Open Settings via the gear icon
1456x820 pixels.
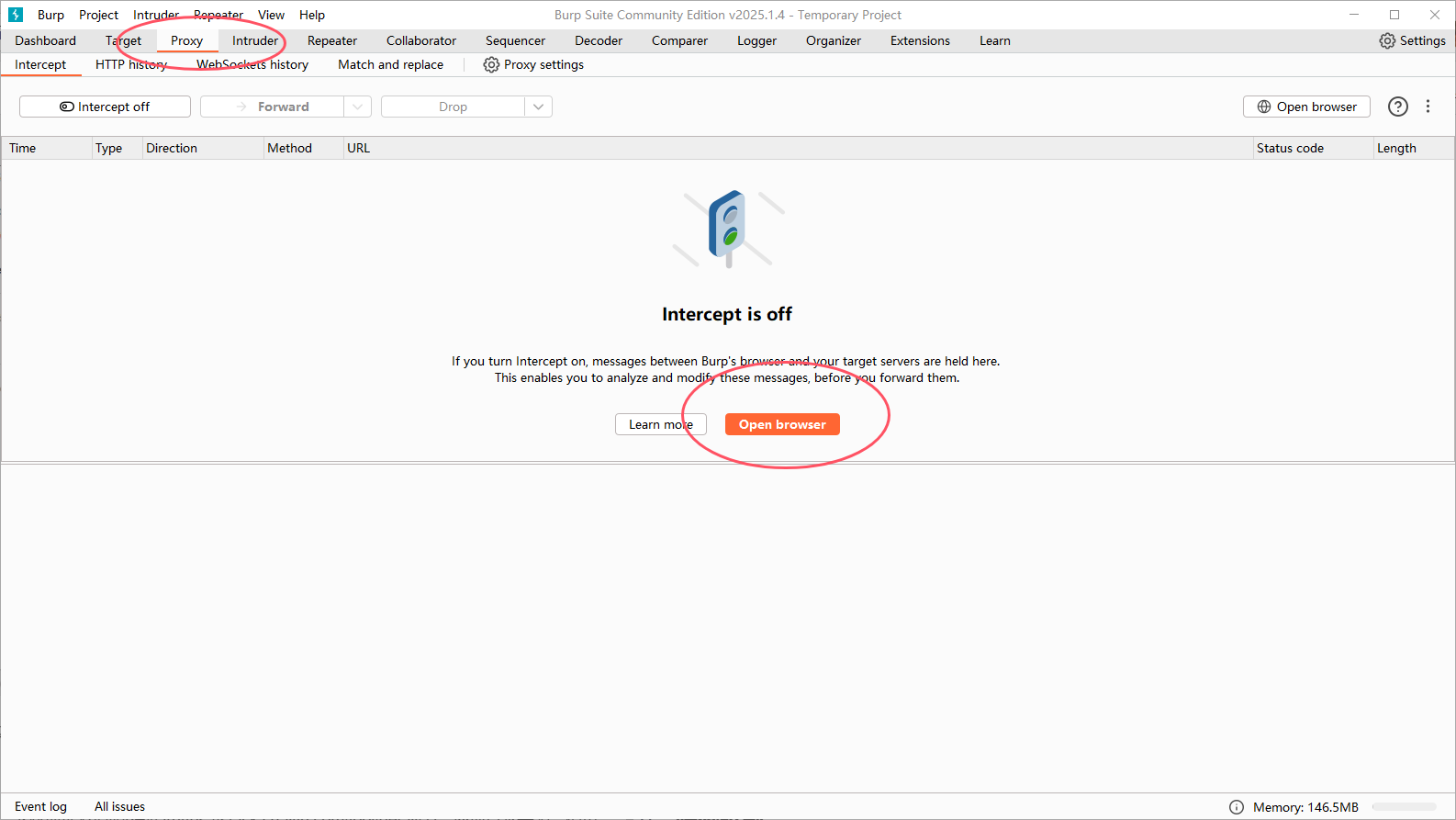[x=1412, y=40]
